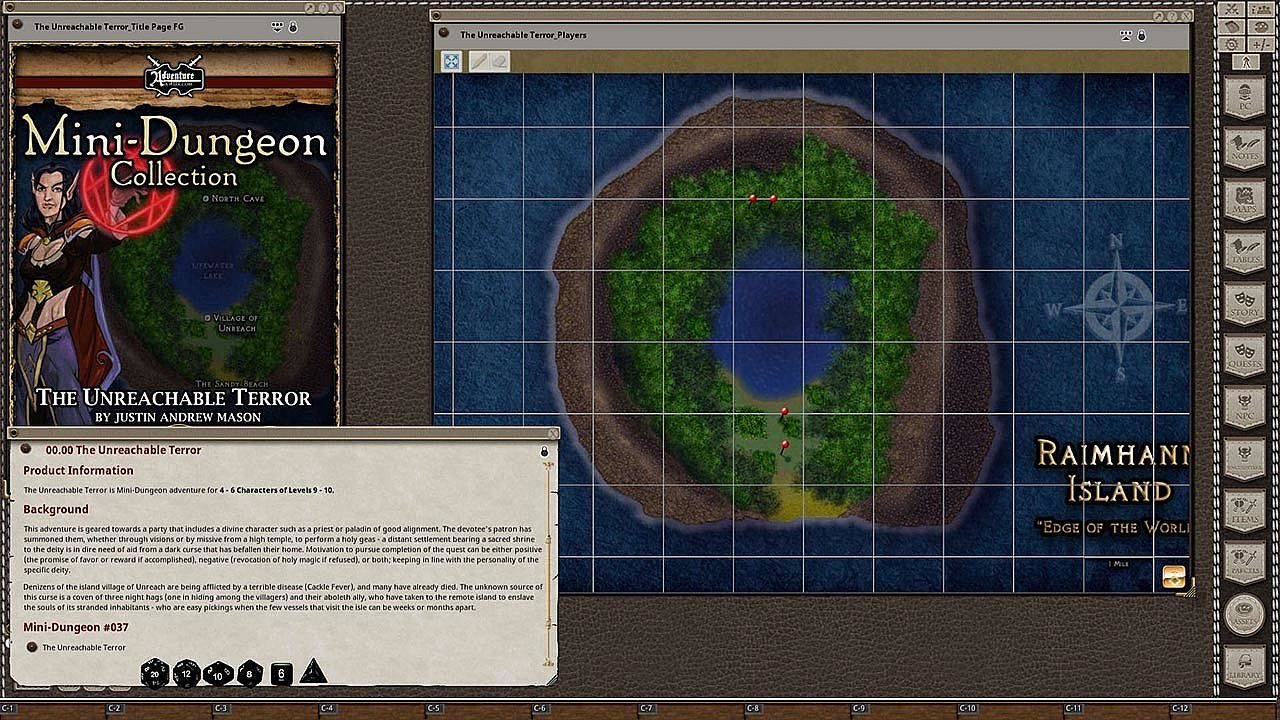Viewport: 1280px width, 720px height.
Task: Open the Library sidebar button
Action: pyautogui.click(x=1245, y=666)
